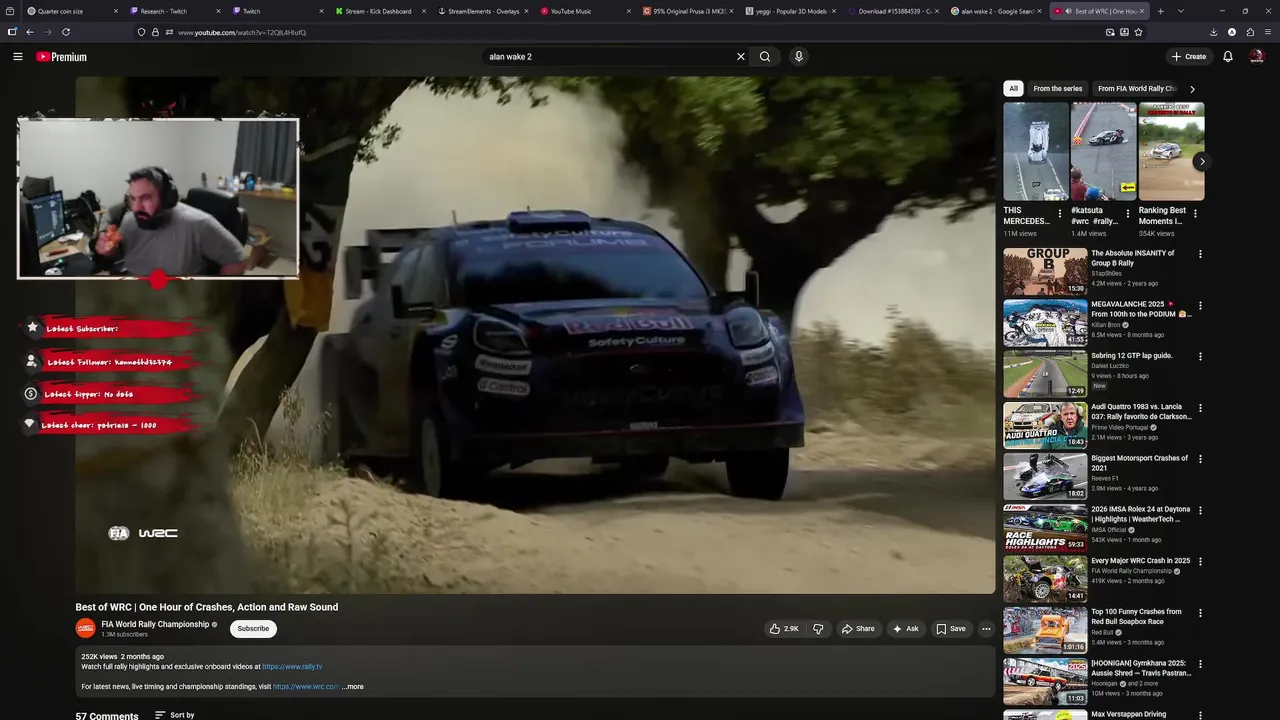Subscribe to FIA World Rally Championship
Viewport: 1280px width, 720px height.
253,629
